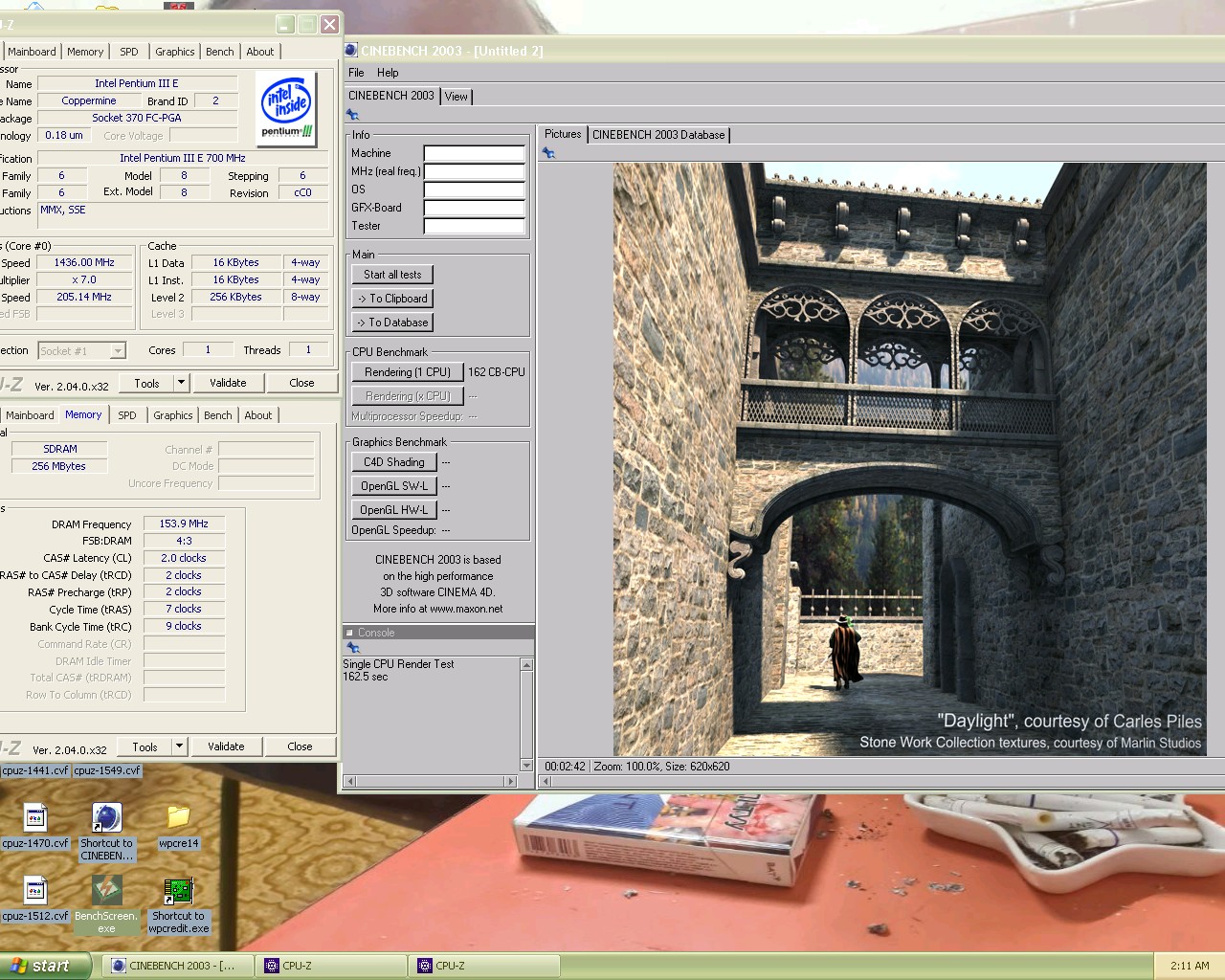Switch to the View tab in CINEBENCH
1225x980 pixels.
[457, 97]
